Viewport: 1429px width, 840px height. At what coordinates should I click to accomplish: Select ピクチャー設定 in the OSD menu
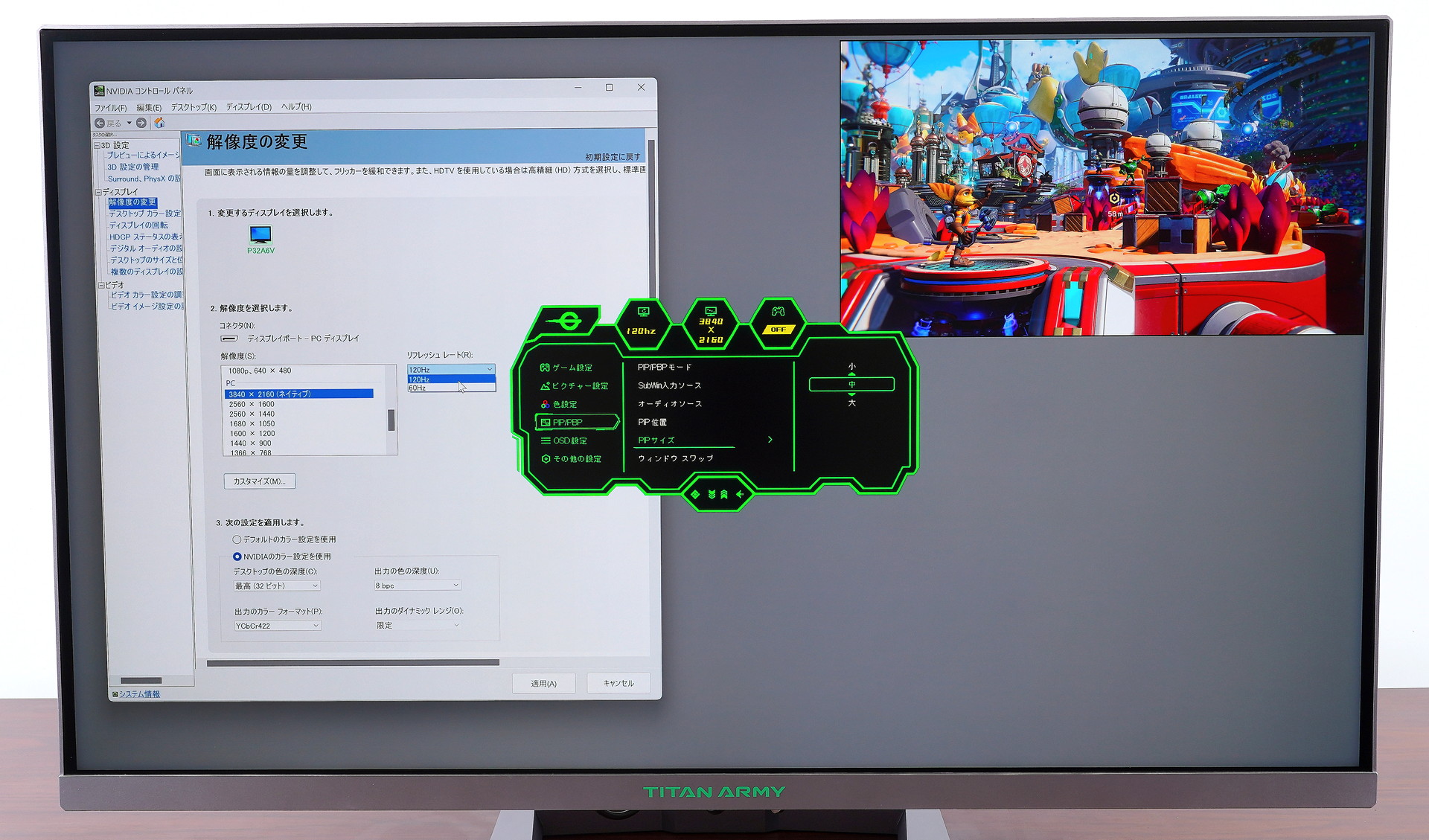coord(575,386)
